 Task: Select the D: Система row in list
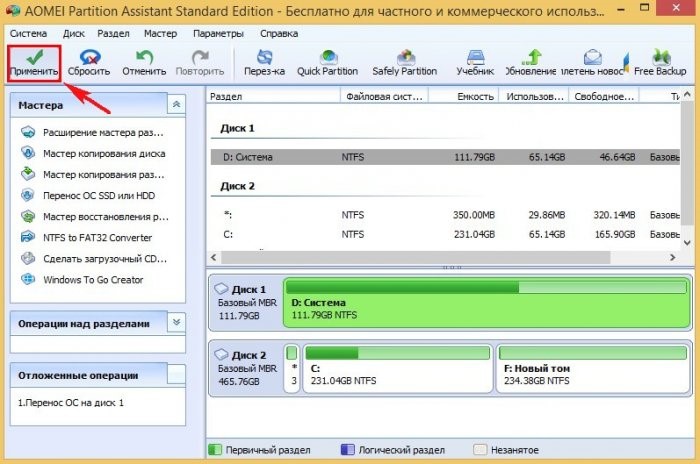click(445, 157)
